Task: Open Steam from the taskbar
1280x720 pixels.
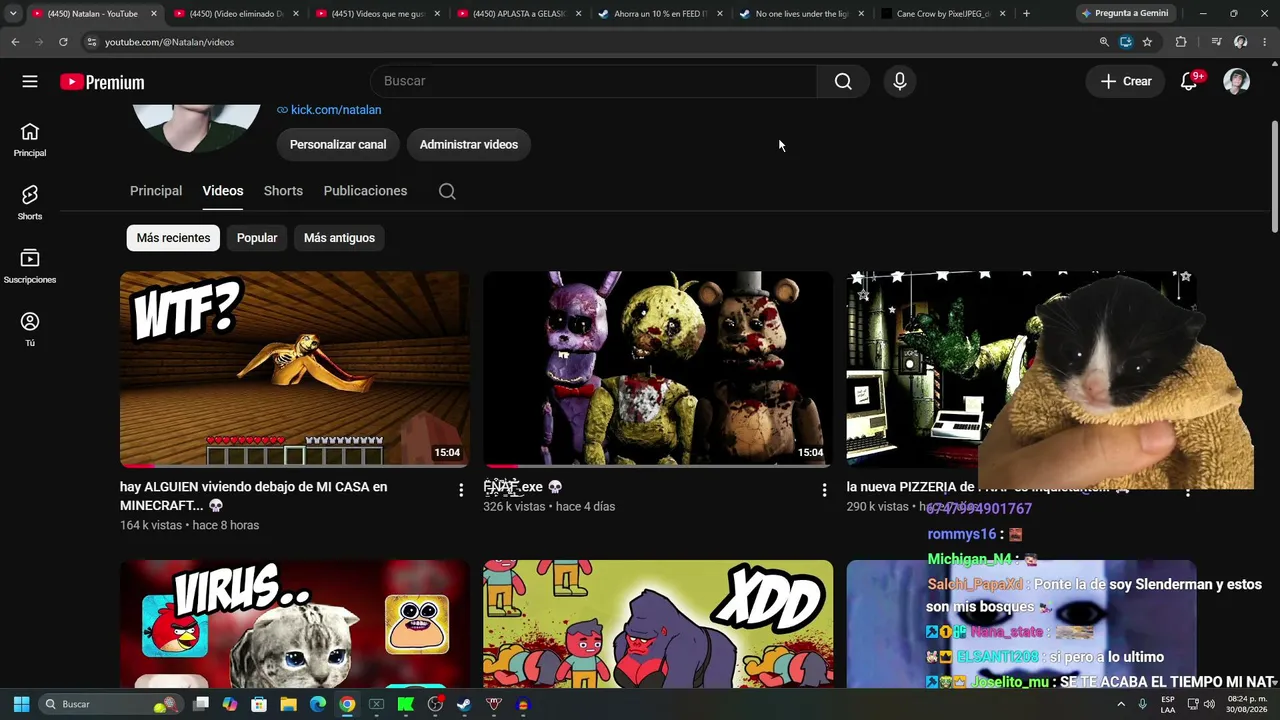Action: coord(464,704)
